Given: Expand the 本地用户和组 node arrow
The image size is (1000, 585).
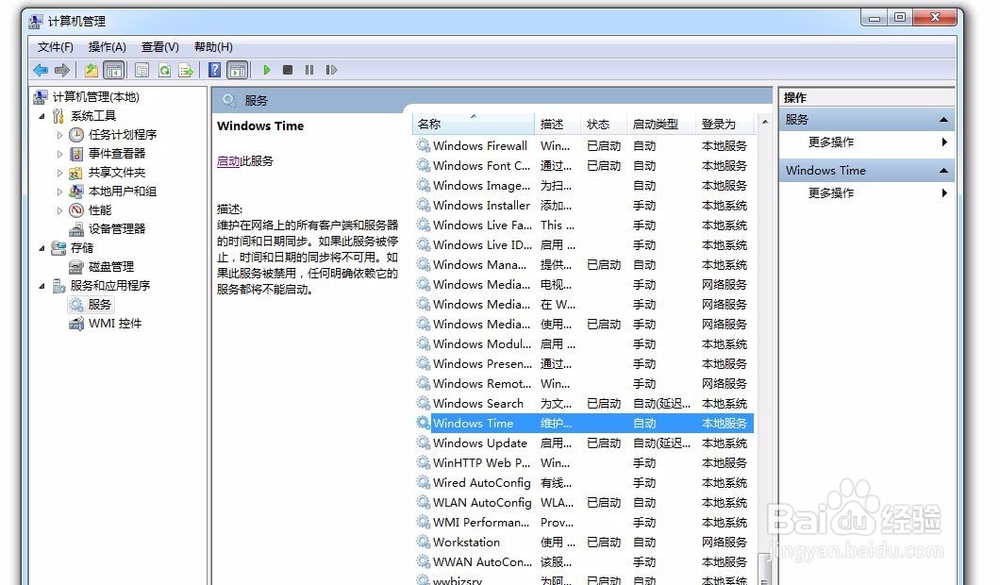Looking at the screenshot, I should click(x=59, y=191).
